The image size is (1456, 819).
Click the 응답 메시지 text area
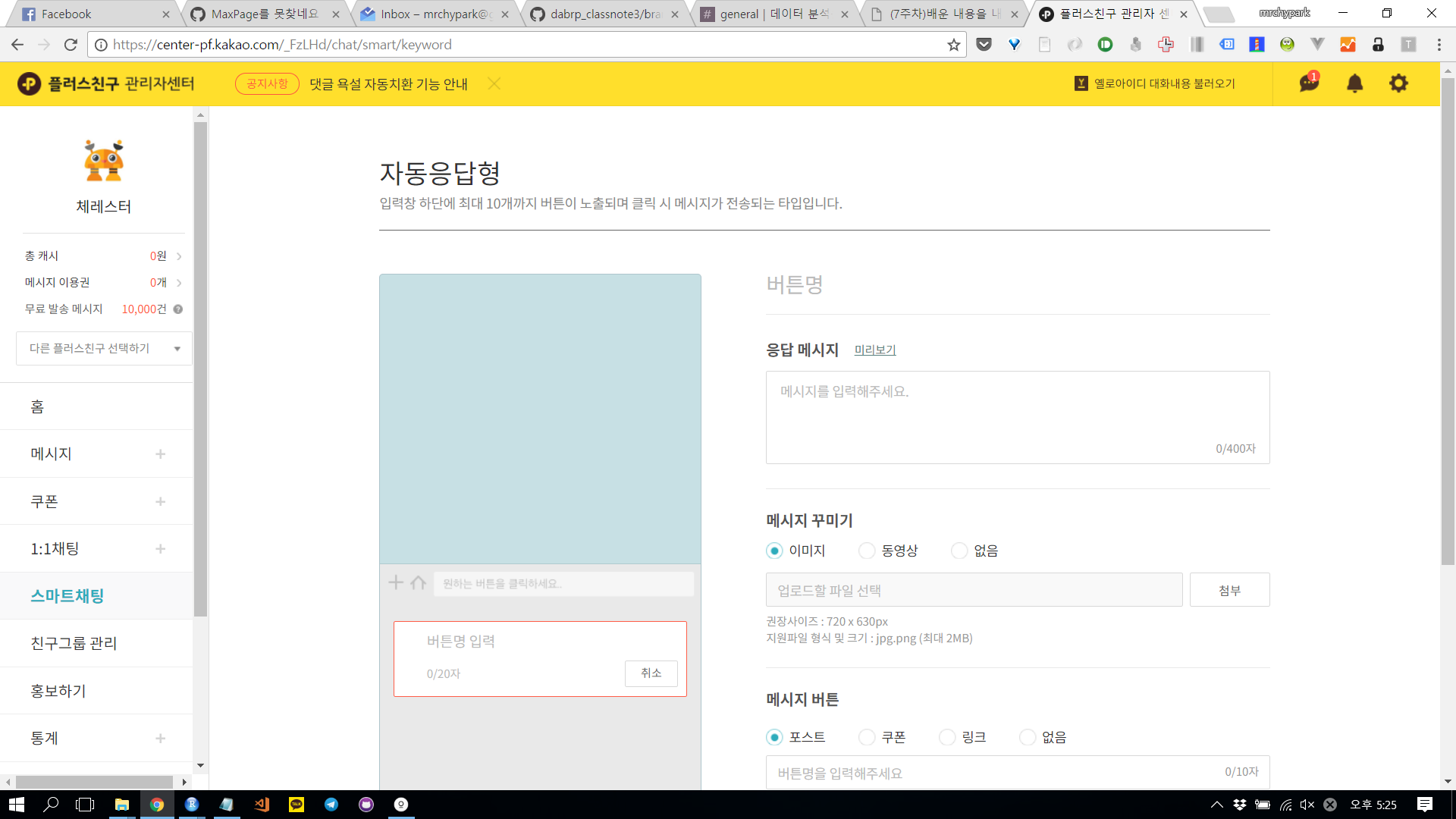tap(1016, 416)
